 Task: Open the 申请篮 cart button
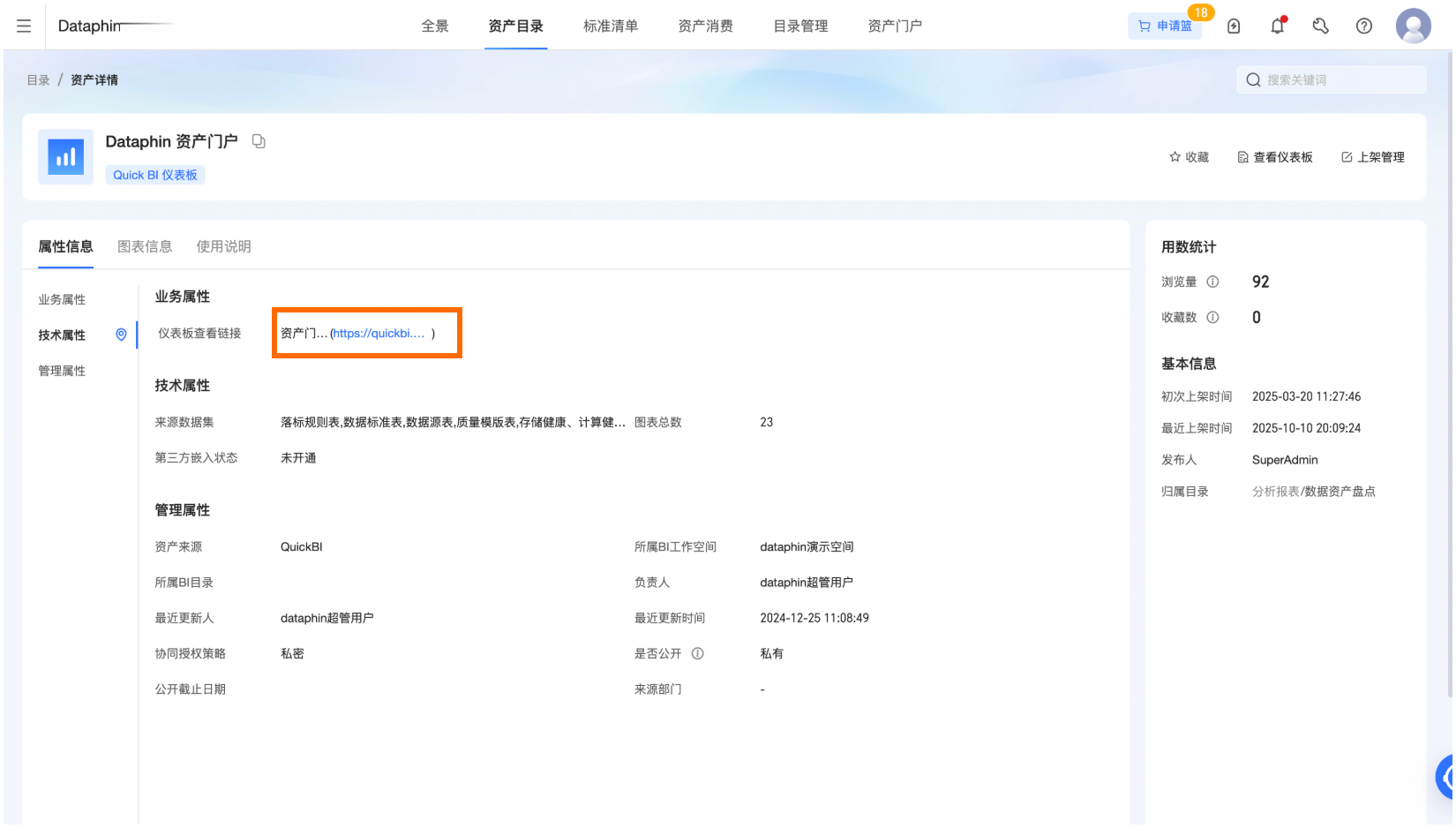(1165, 26)
